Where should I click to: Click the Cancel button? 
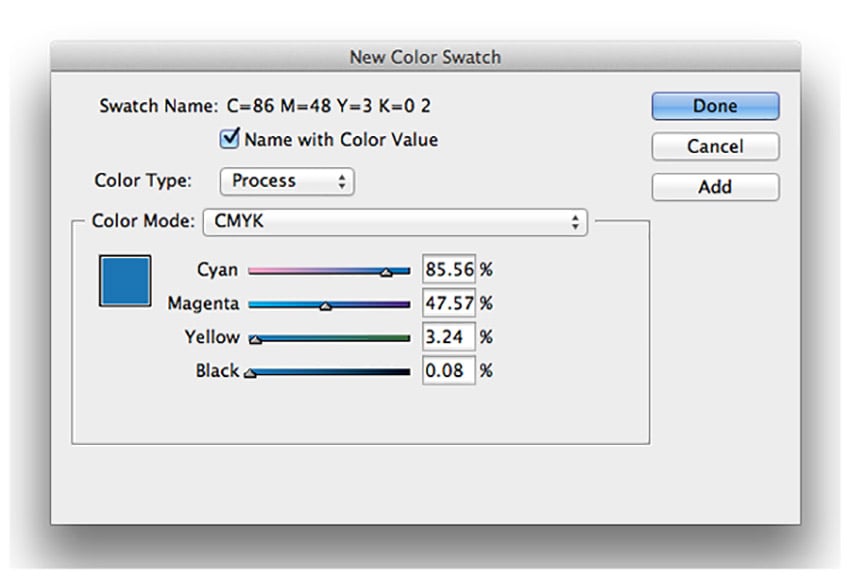pos(714,146)
